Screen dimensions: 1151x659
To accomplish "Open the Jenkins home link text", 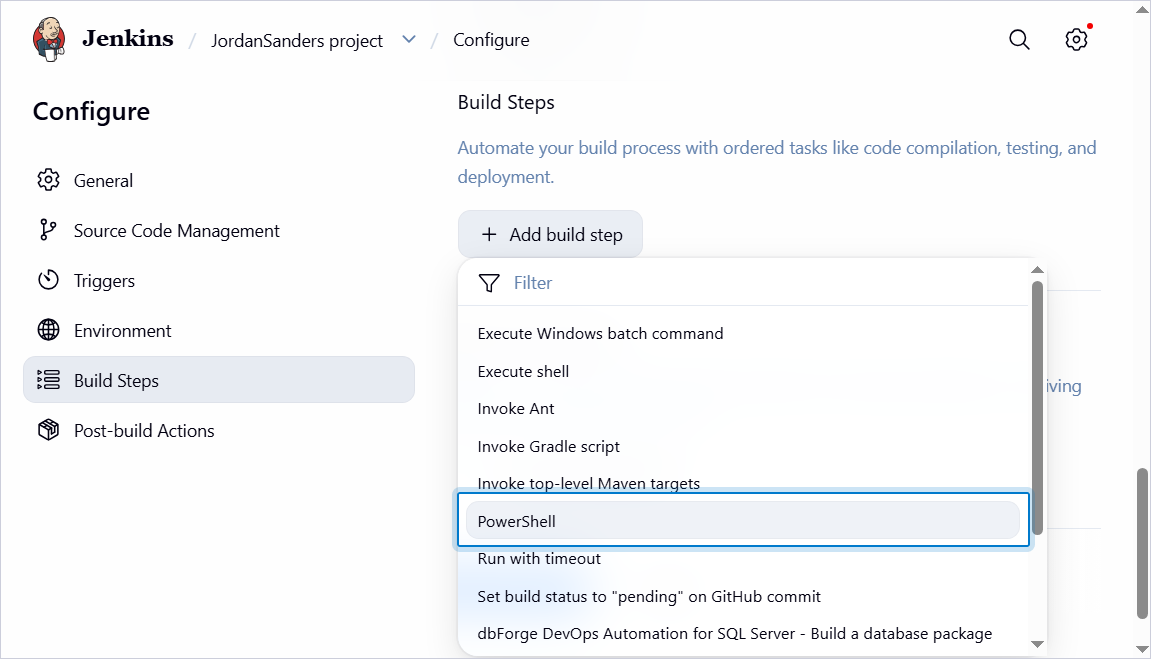I will 128,38.
